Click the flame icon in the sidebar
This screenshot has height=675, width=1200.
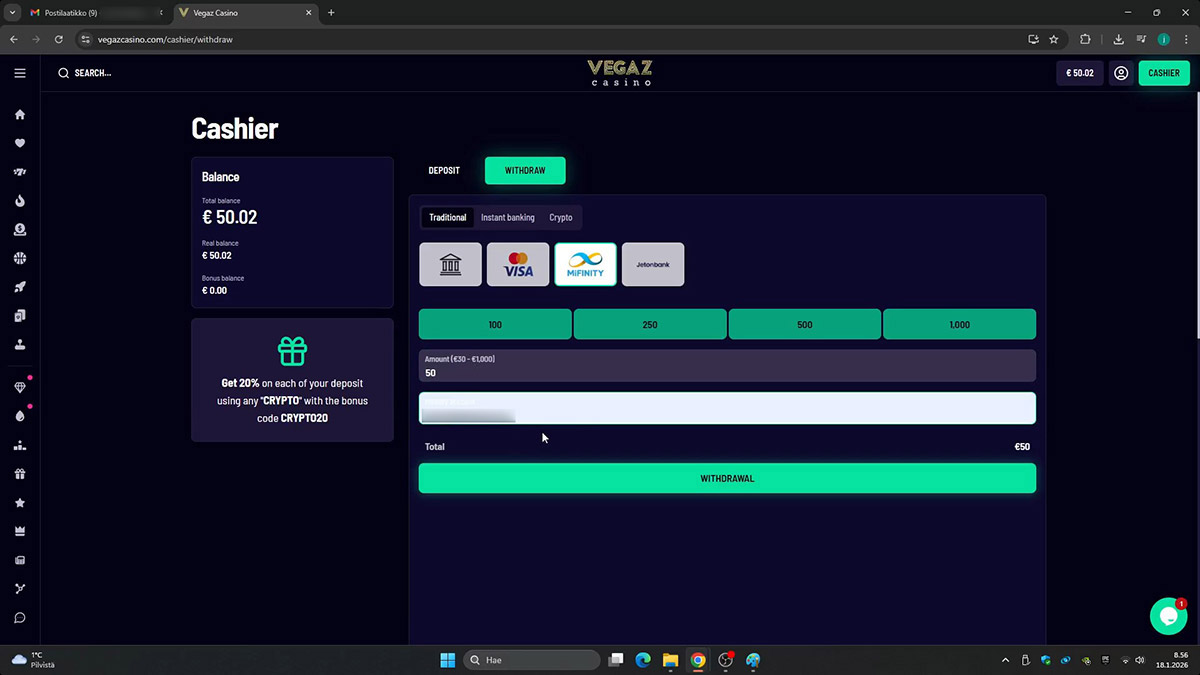point(20,201)
